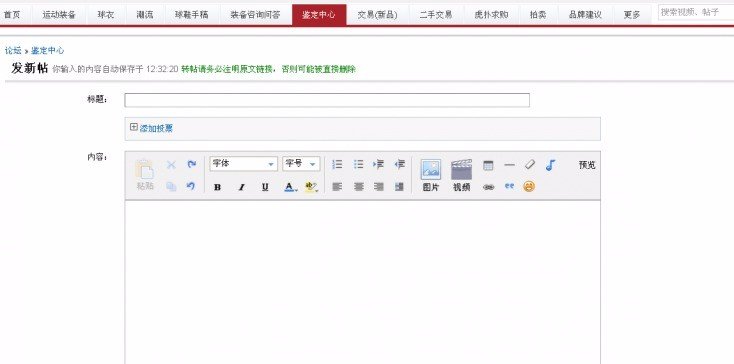The height and width of the screenshot is (364, 734).
Task: Insert an image (图片)
Action: click(431, 175)
